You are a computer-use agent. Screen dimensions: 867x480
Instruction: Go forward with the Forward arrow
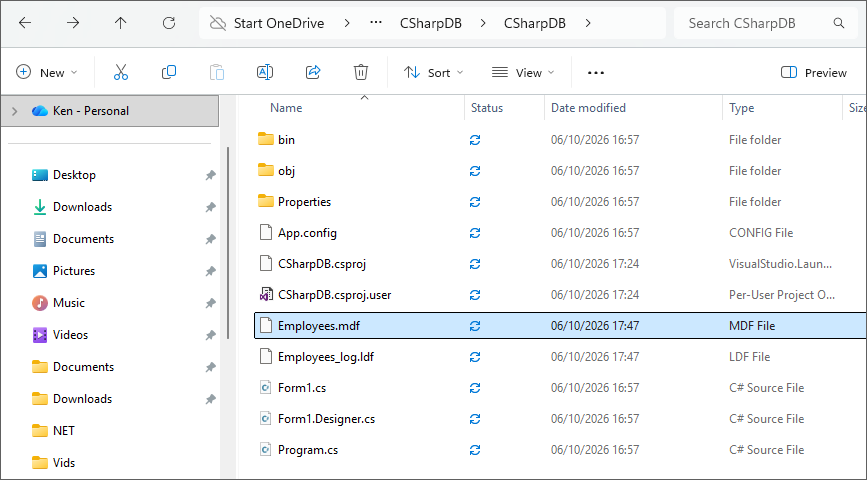coord(73,23)
